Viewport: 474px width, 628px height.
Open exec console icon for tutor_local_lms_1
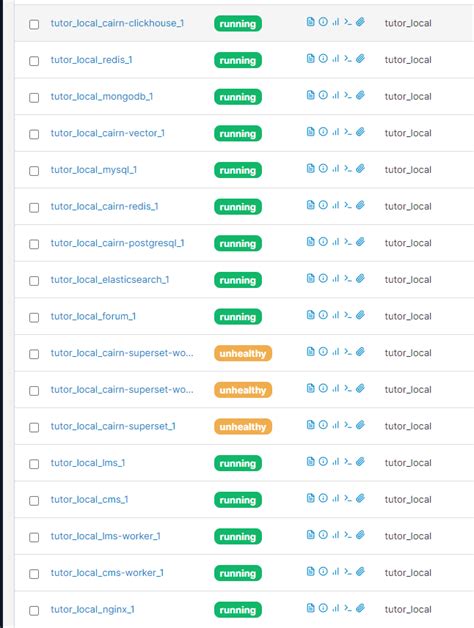click(x=348, y=462)
